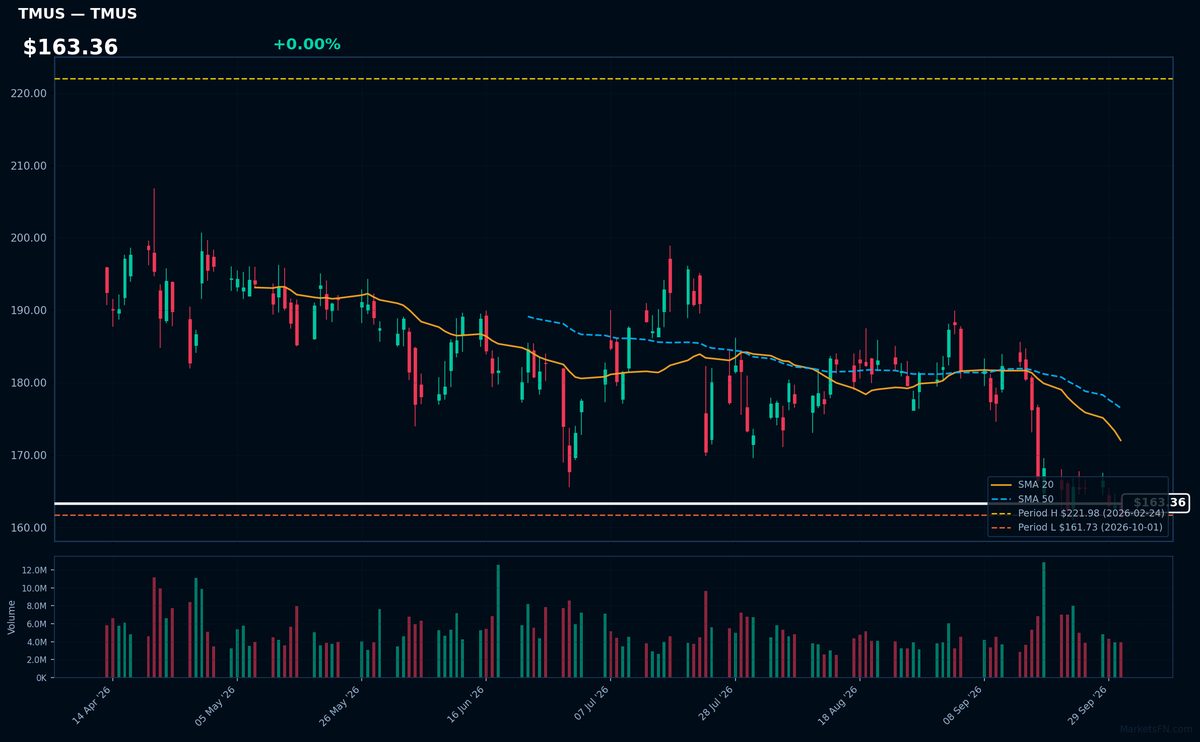Click the 180.00 price axis label

30,383
